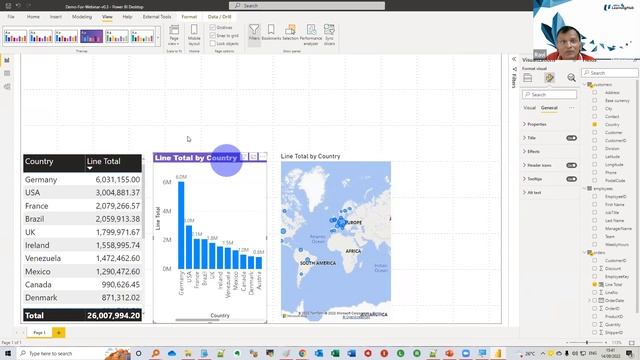
Task: Click the save icon in title bar
Action: [8, 6]
